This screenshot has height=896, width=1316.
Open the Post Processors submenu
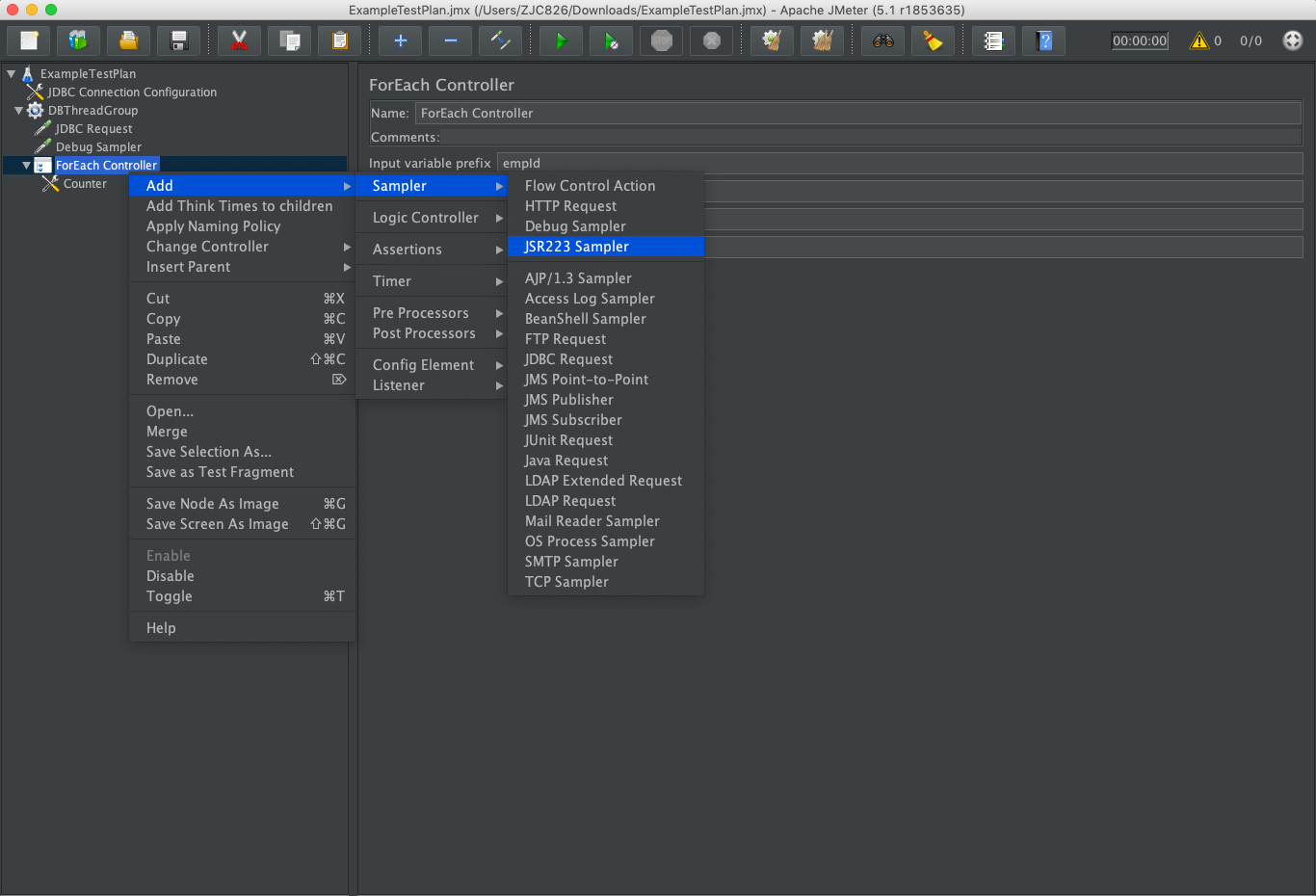tap(432, 333)
